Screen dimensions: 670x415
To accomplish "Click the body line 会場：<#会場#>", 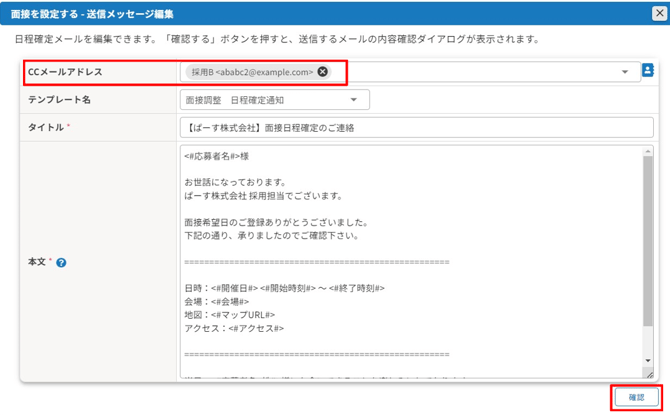I will pos(217,302).
